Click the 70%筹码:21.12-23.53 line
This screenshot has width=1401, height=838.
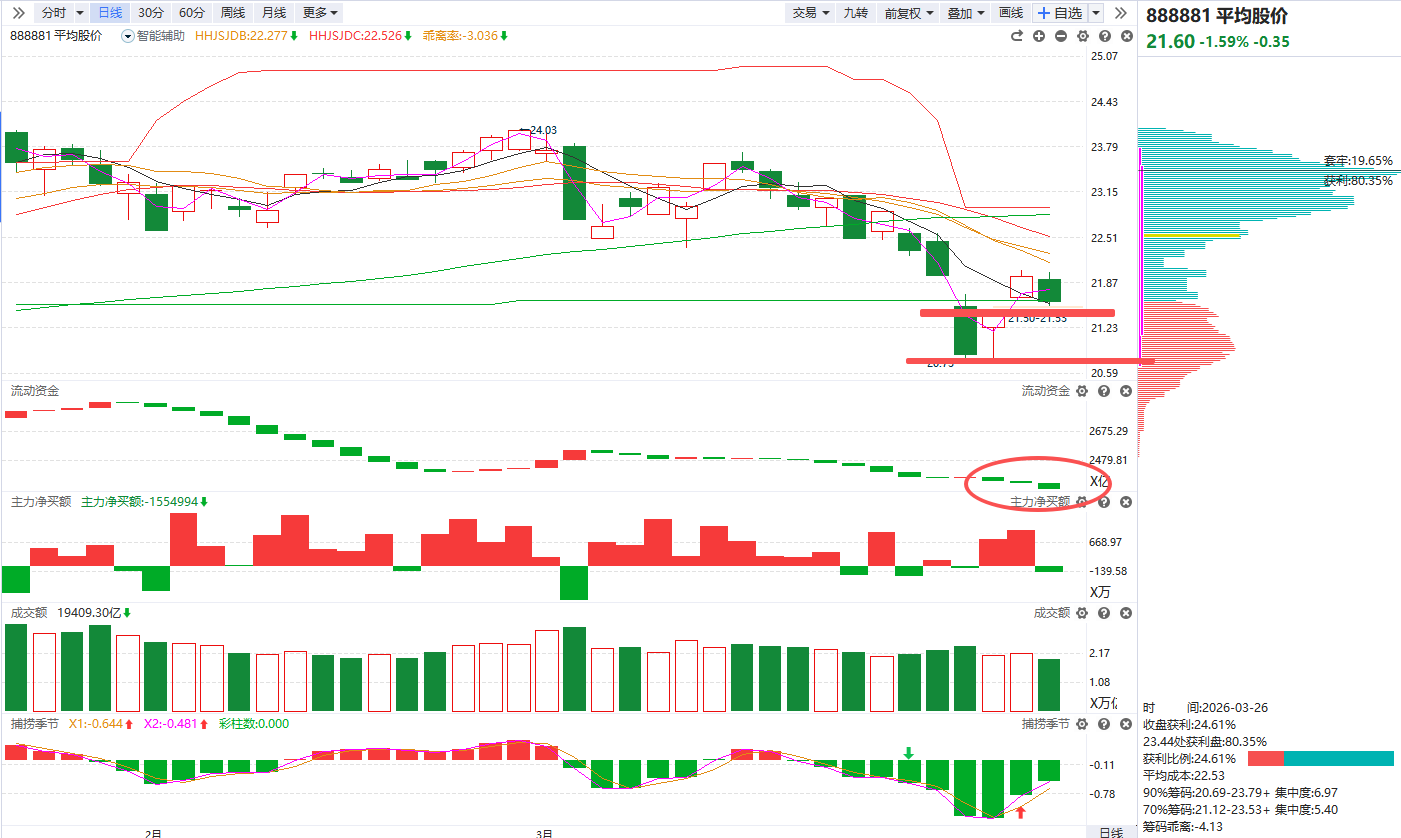(1240, 809)
